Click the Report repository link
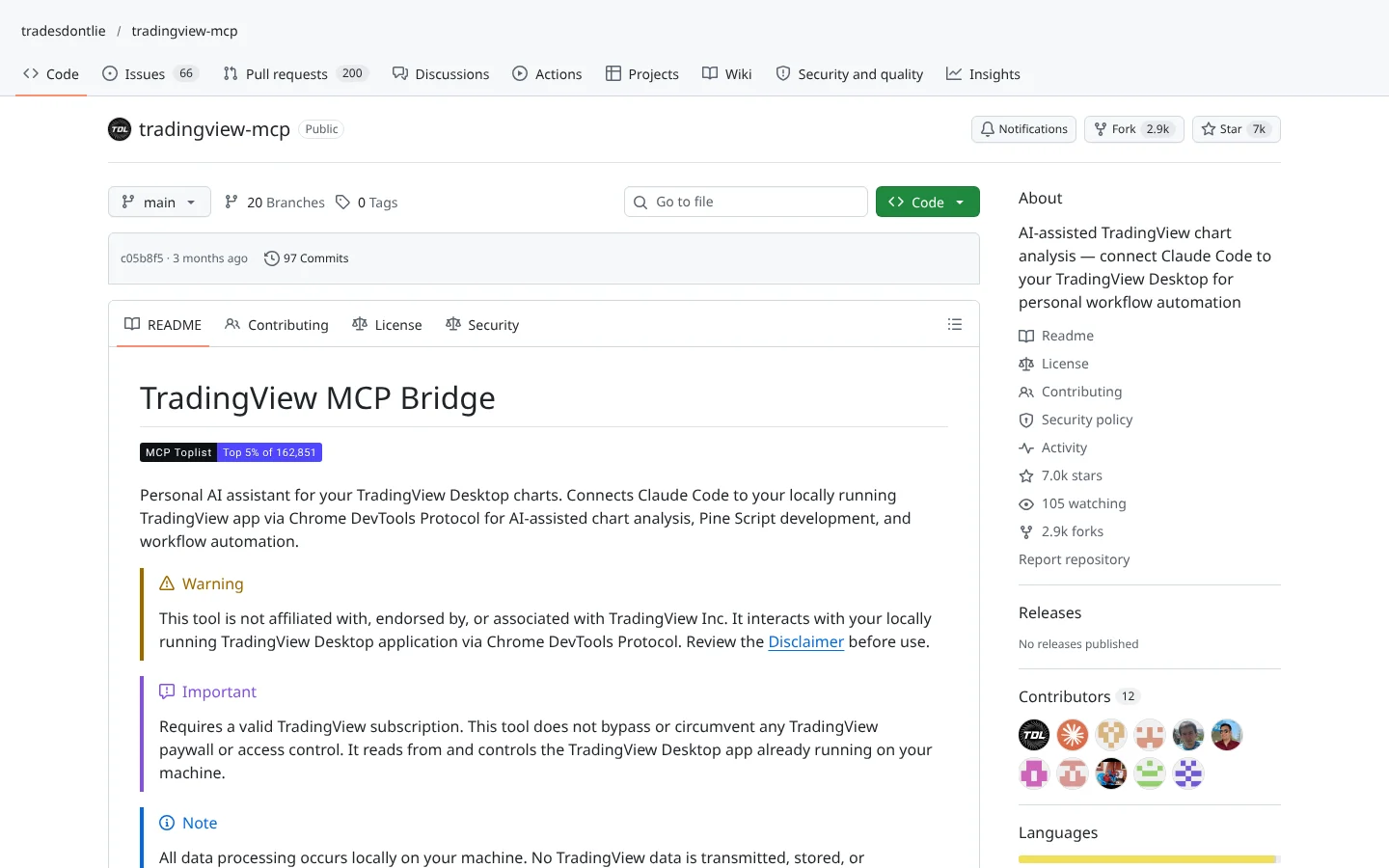 1074,560
